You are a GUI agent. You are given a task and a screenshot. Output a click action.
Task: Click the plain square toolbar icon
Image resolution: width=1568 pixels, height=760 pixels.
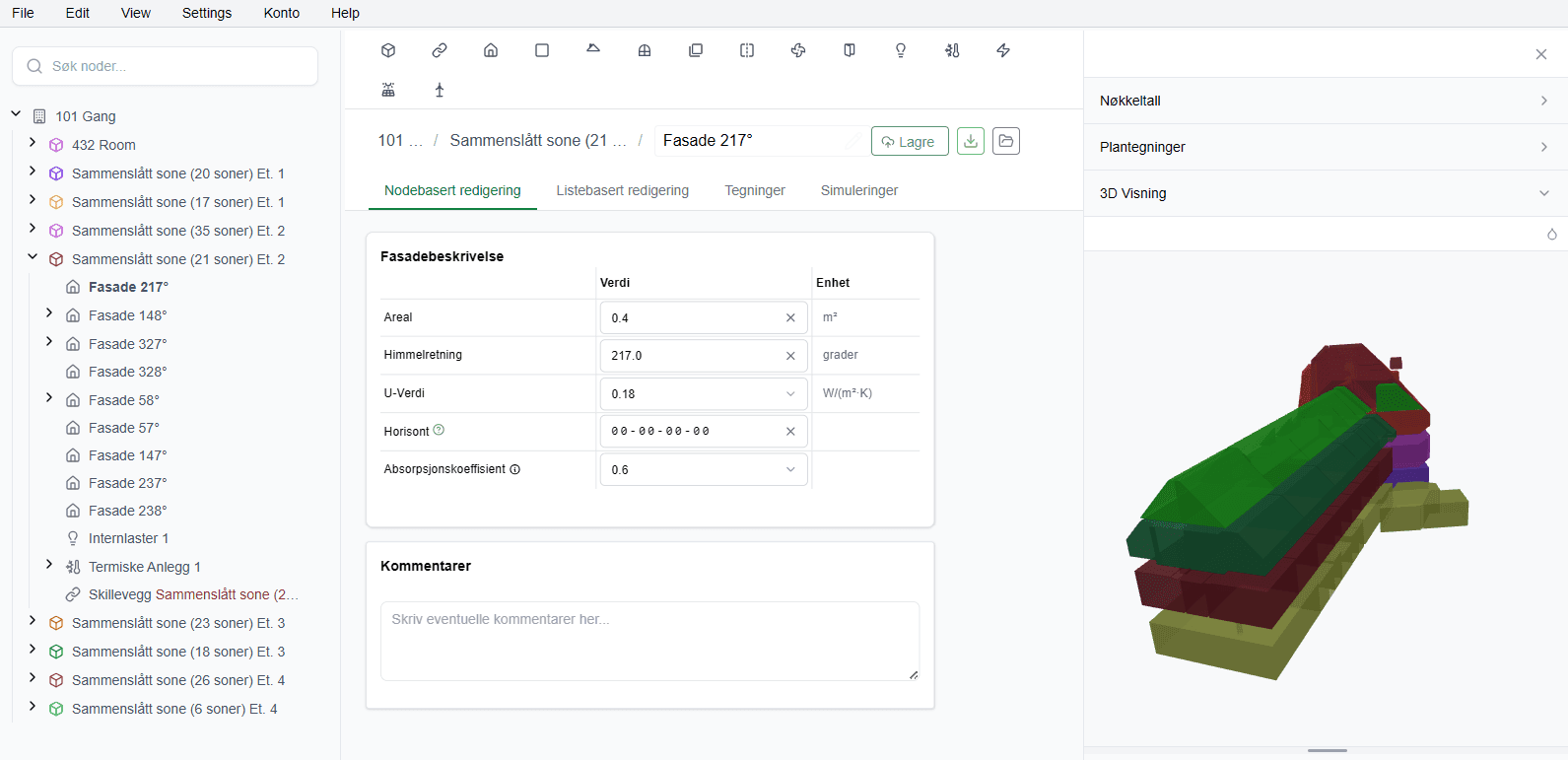click(542, 50)
